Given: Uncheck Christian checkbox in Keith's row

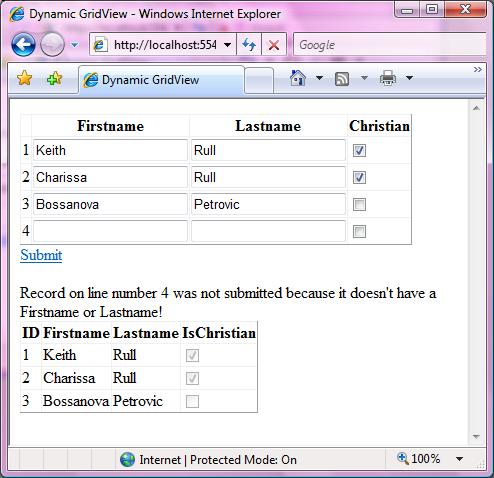Looking at the screenshot, I should click(359, 151).
